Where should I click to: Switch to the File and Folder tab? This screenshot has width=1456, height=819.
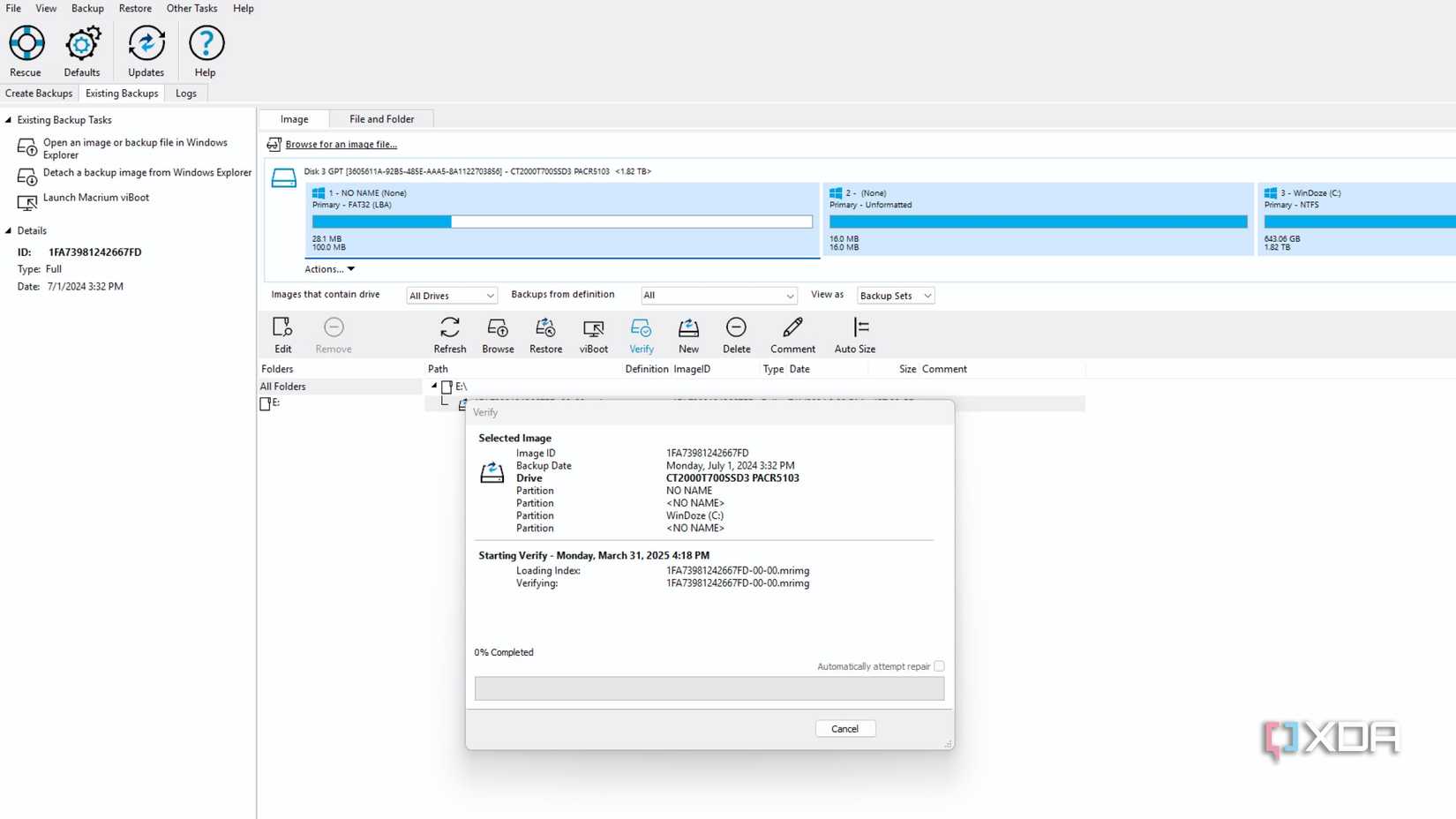[x=382, y=118]
